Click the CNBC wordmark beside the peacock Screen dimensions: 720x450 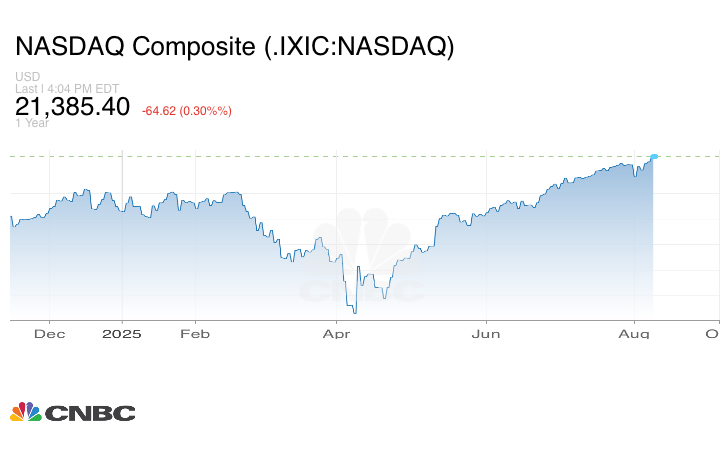pos(90,412)
